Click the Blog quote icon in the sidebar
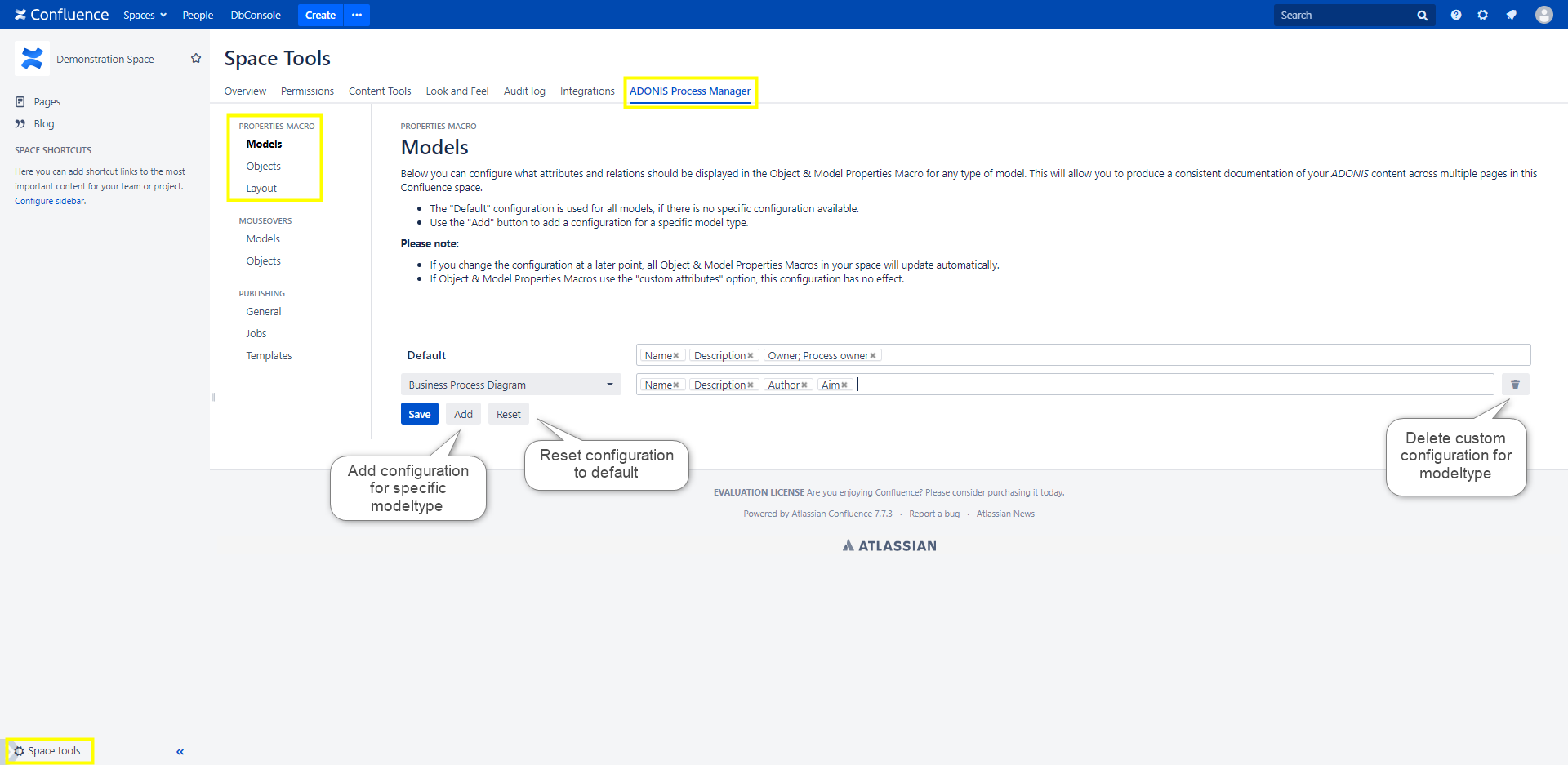 pos(20,124)
